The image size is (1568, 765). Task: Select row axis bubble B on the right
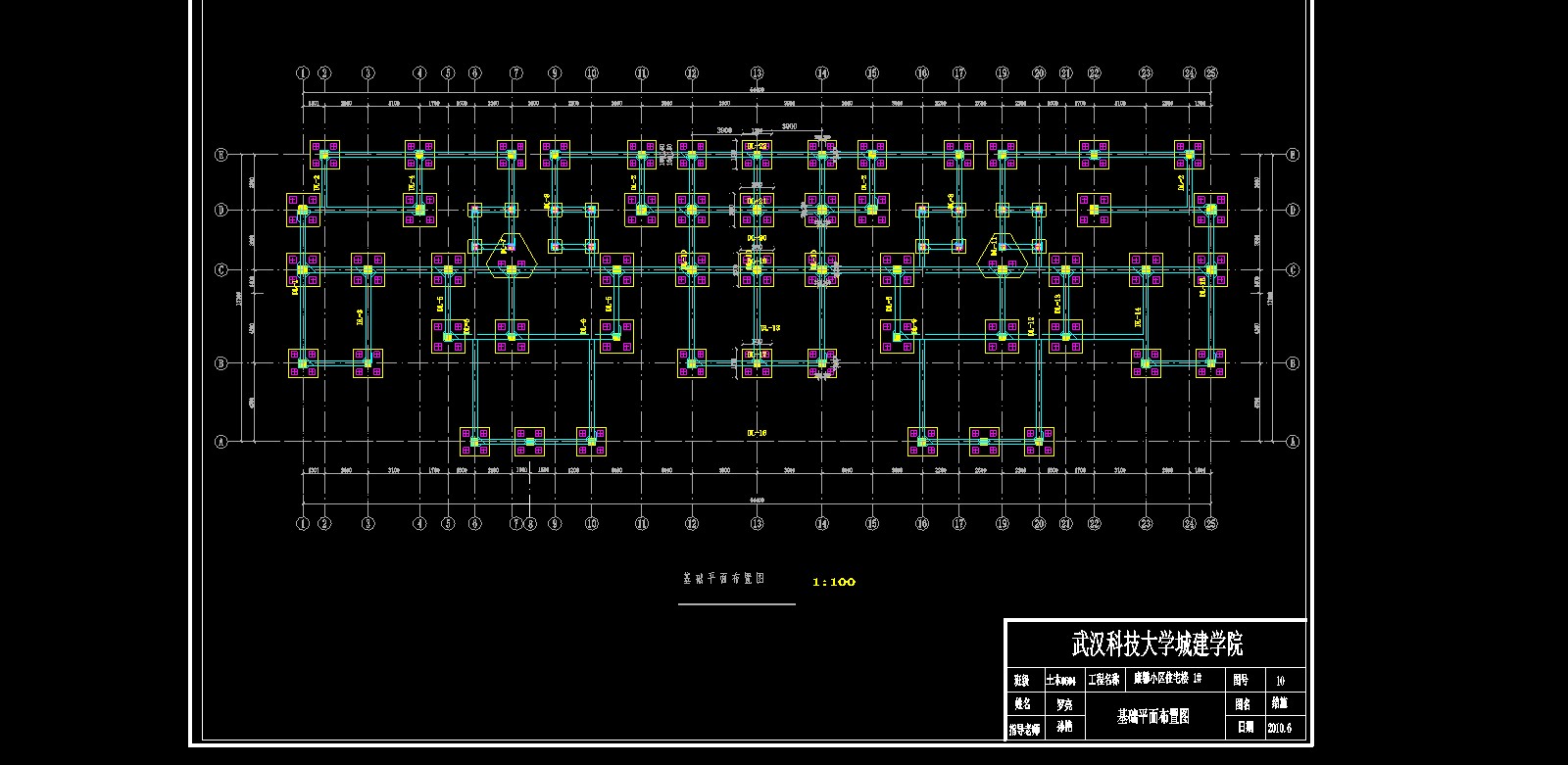click(1293, 363)
